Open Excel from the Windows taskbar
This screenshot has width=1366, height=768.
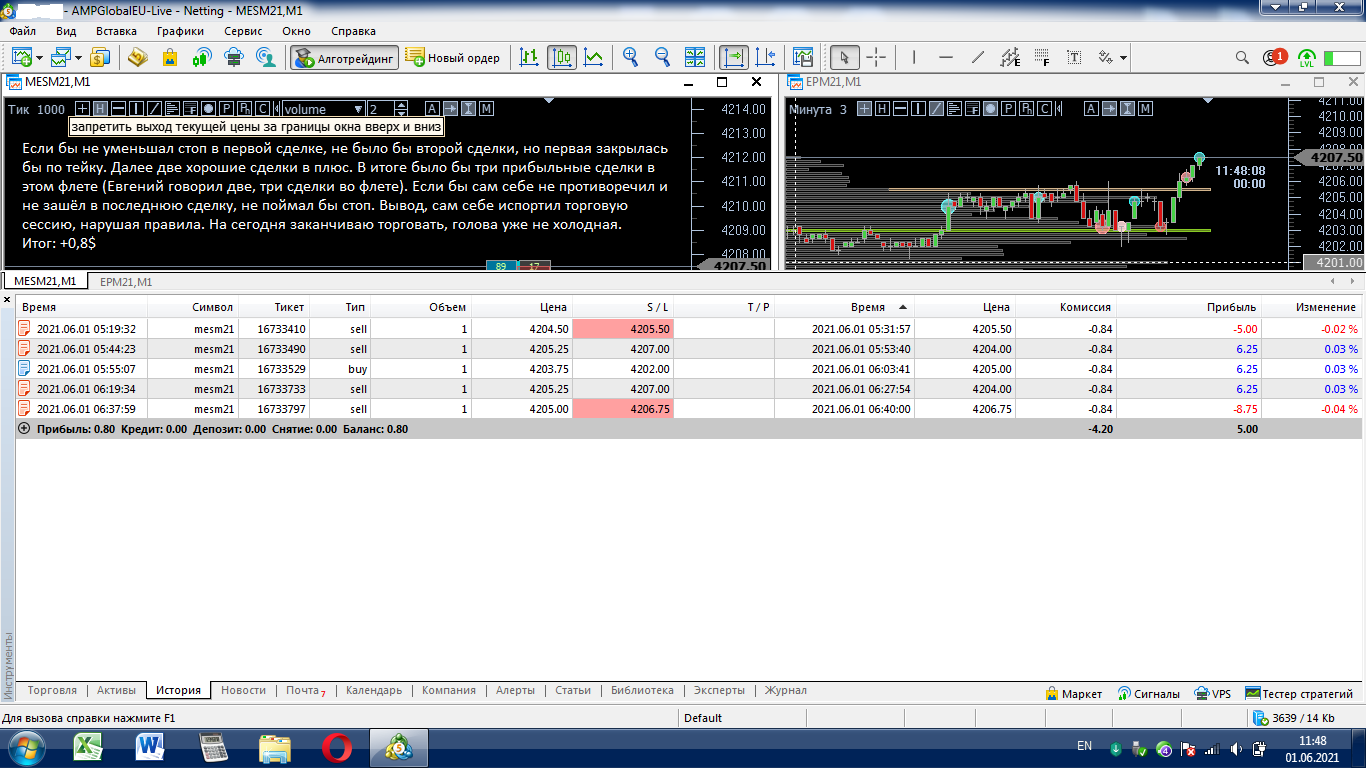coord(89,746)
